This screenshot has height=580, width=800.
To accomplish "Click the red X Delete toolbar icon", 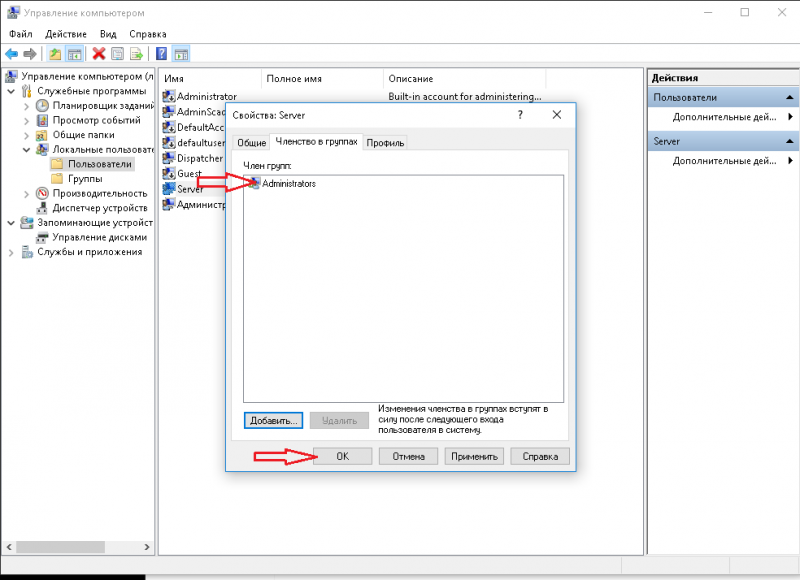I will (99, 54).
